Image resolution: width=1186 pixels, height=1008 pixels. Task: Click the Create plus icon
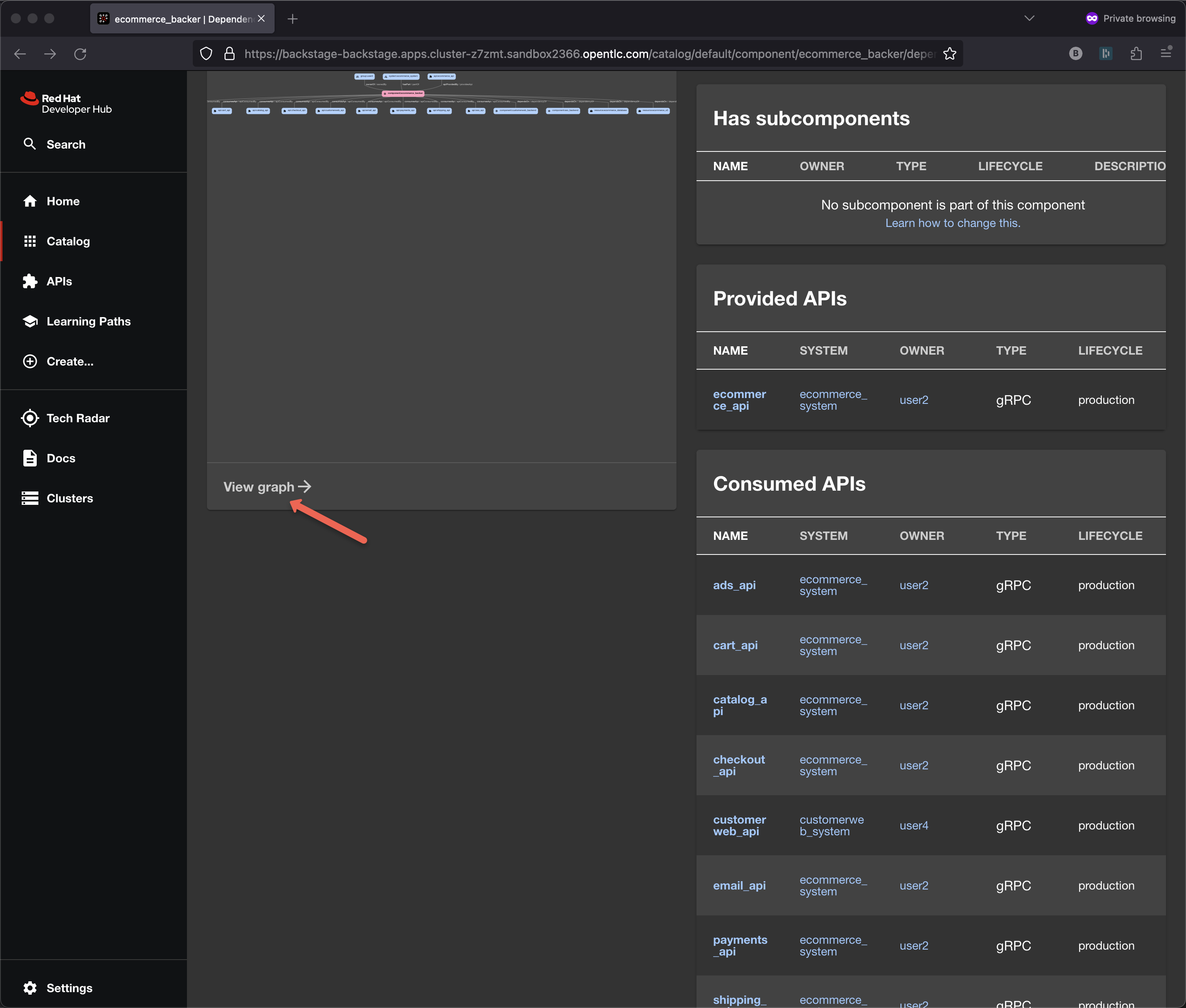click(x=30, y=361)
